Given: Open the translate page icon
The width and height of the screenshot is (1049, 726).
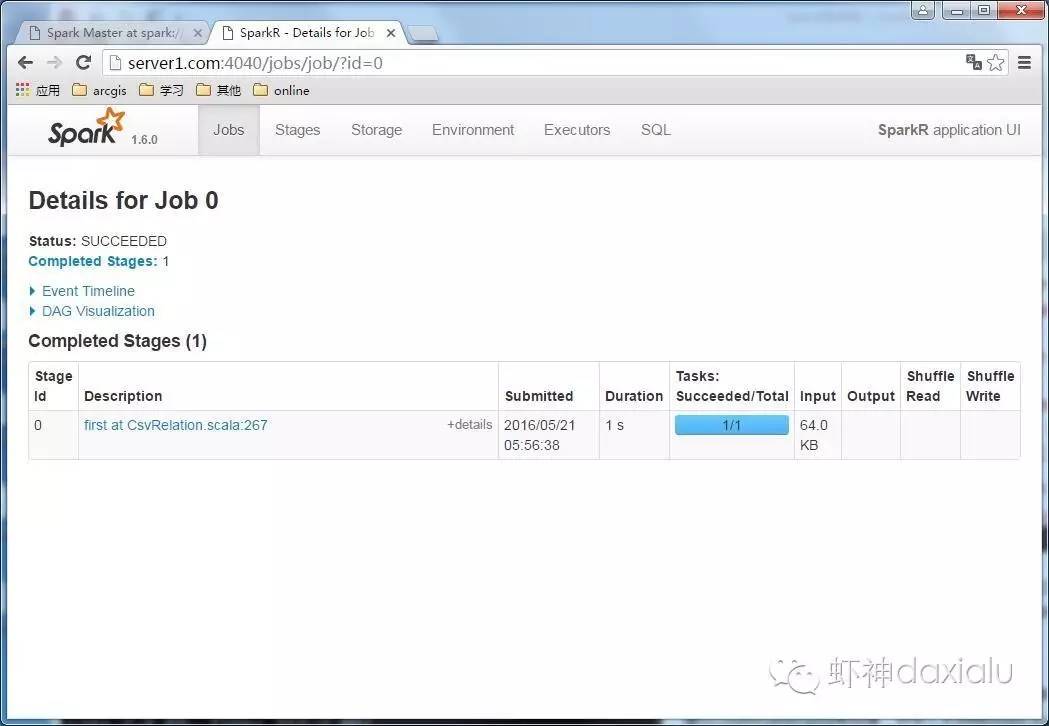Looking at the screenshot, I should pyautogui.click(x=973, y=62).
